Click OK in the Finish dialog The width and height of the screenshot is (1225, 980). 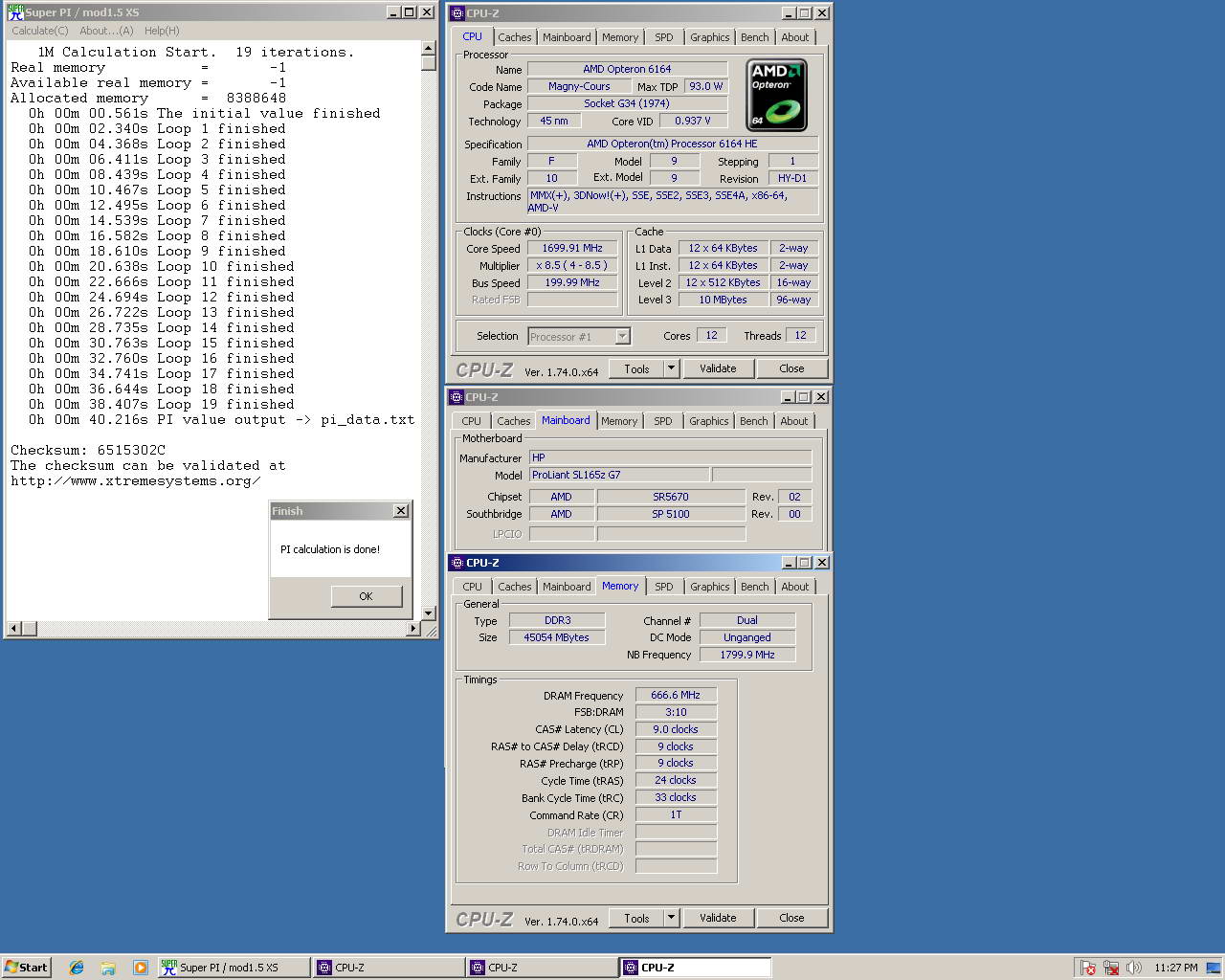click(x=366, y=596)
